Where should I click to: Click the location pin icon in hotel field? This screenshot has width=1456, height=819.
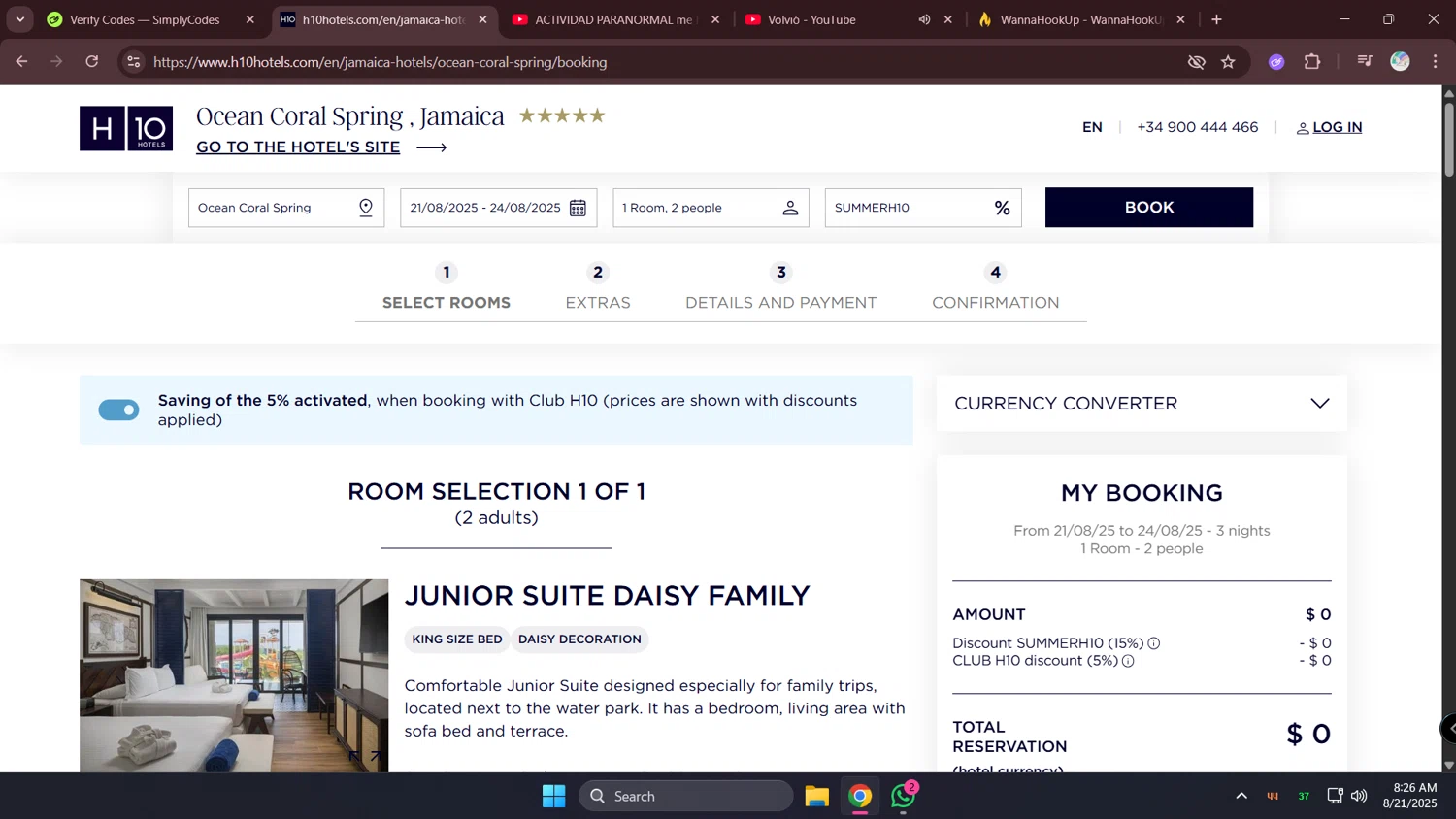tap(366, 208)
